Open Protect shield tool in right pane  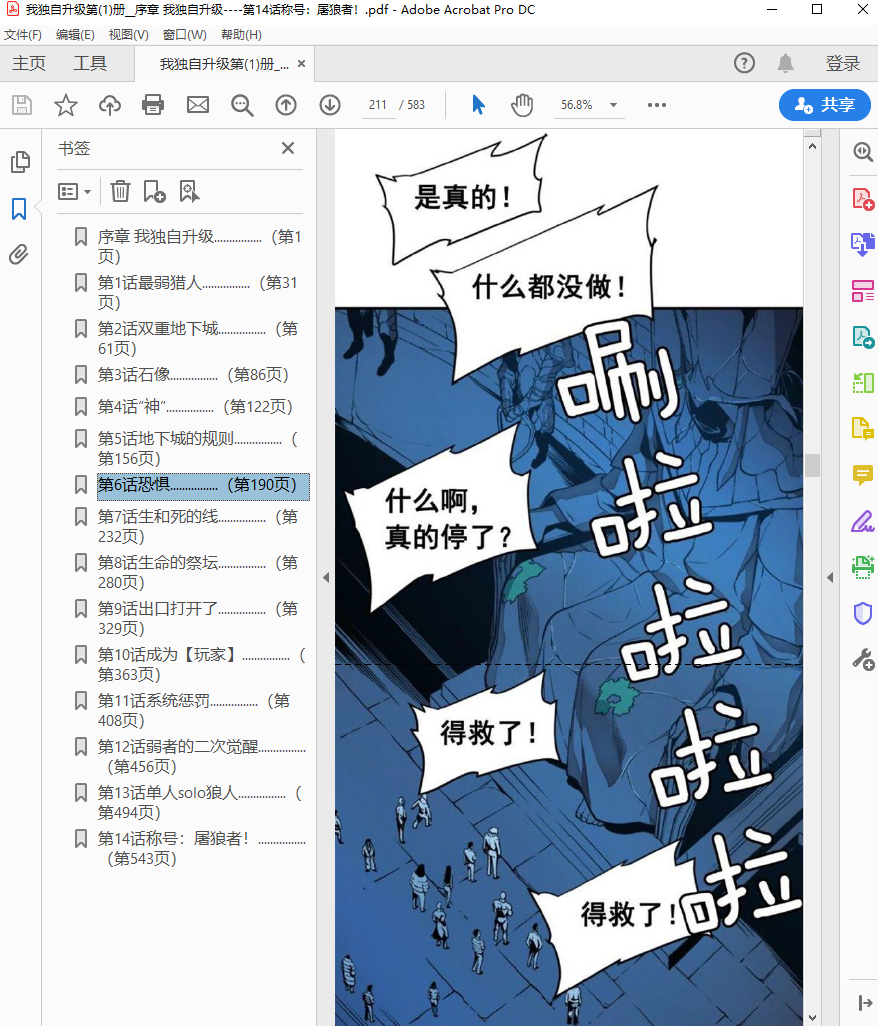click(862, 613)
